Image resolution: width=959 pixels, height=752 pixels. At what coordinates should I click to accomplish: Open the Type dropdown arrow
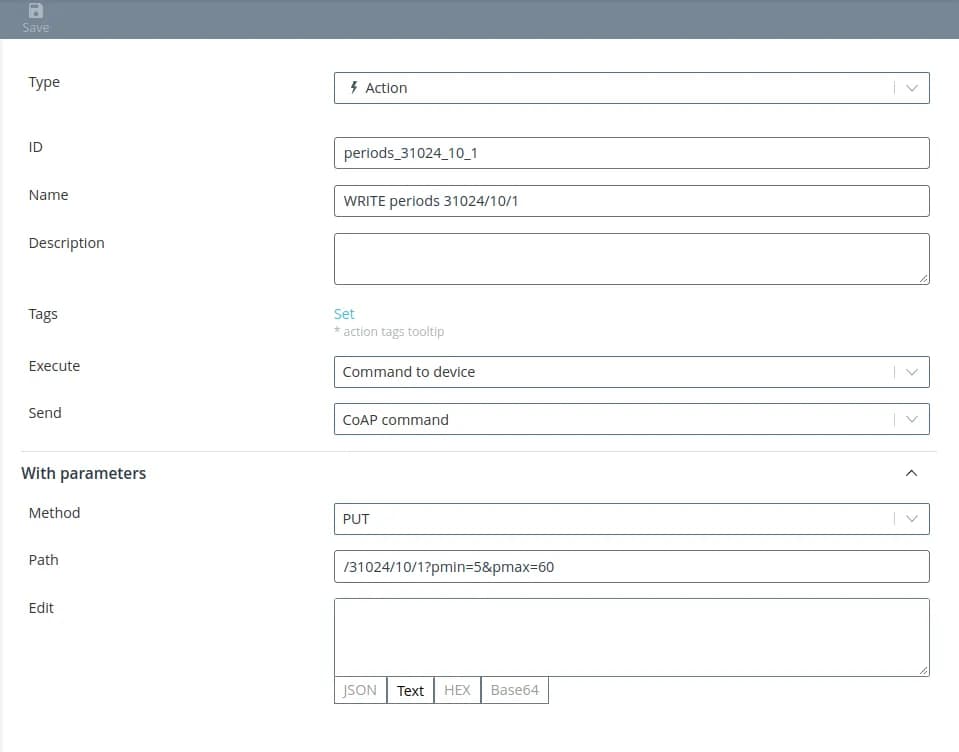(x=911, y=88)
